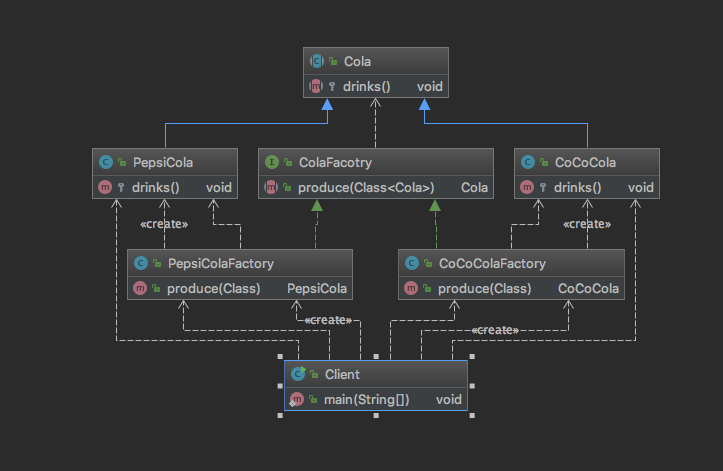This screenshot has width=723, height=471.
Task: Select the PepsiColaFactory node title
Action: coord(221,263)
